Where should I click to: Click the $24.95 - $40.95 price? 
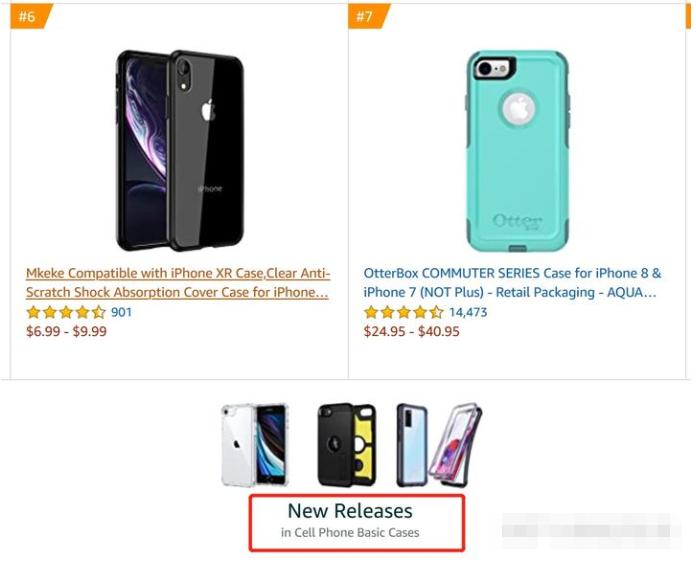[411, 331]
